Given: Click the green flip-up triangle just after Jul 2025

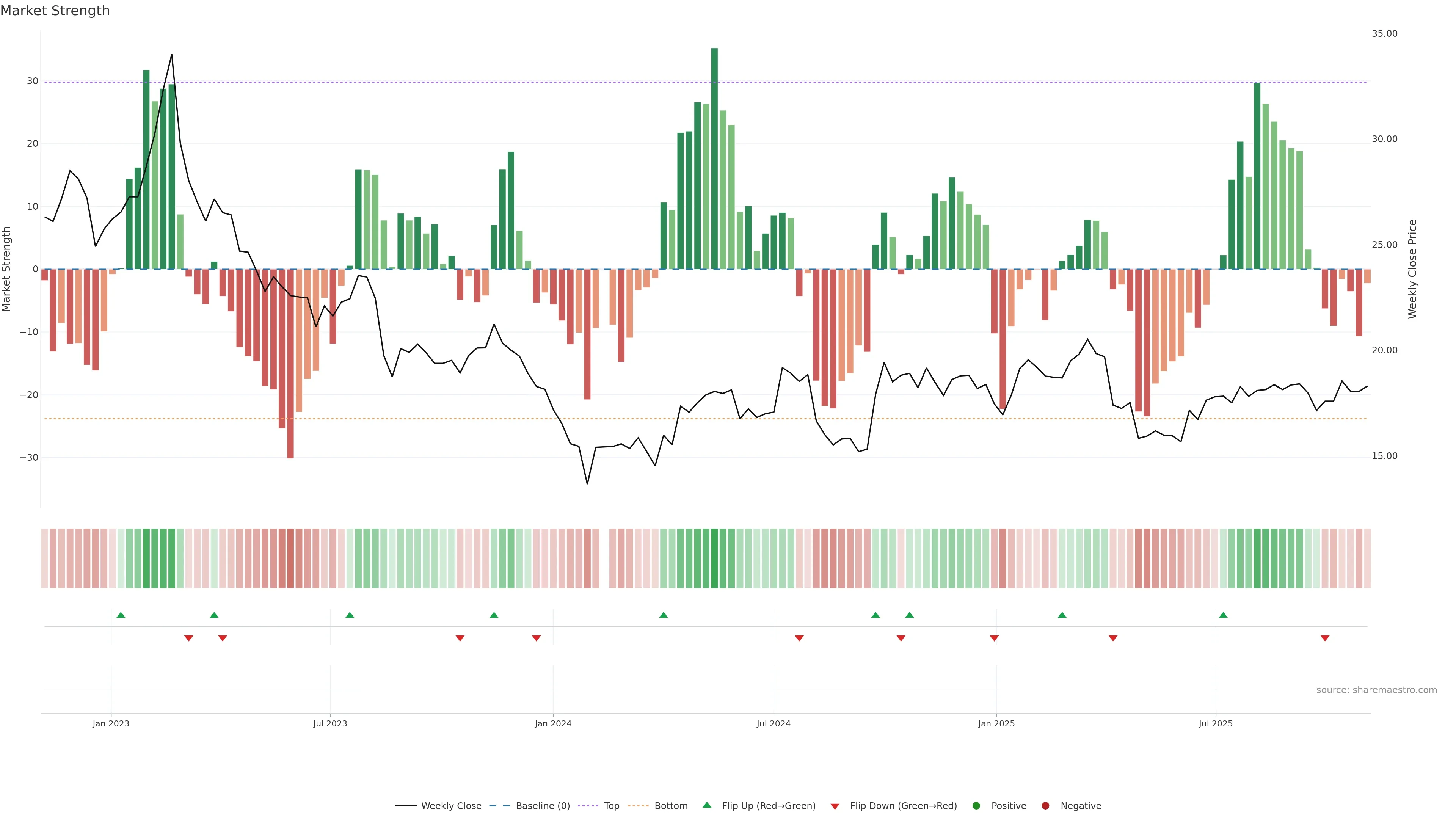Looking at the screenshot, I should 1223,615.
